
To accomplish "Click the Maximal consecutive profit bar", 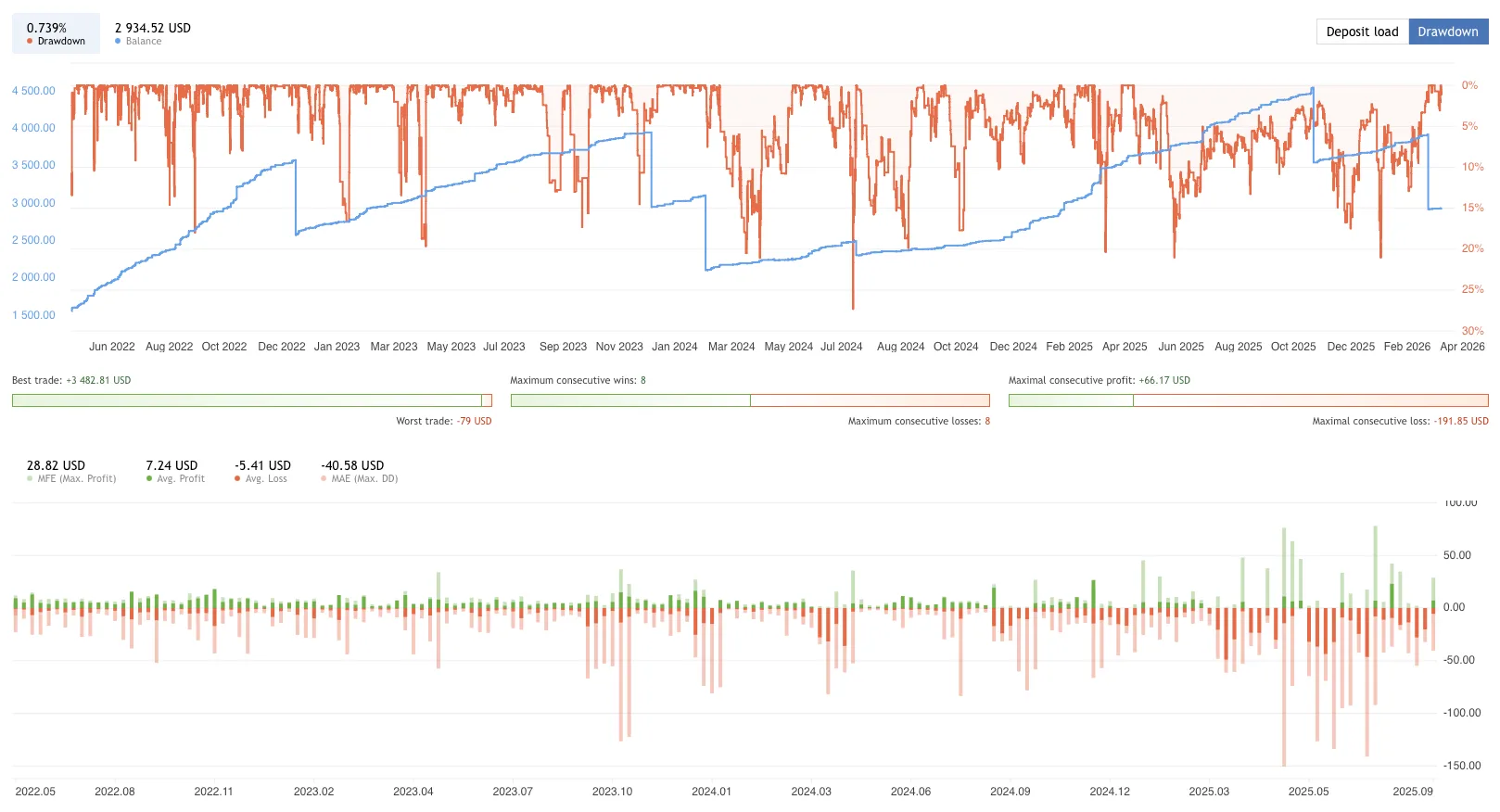I will click(x=1248, y=400).
